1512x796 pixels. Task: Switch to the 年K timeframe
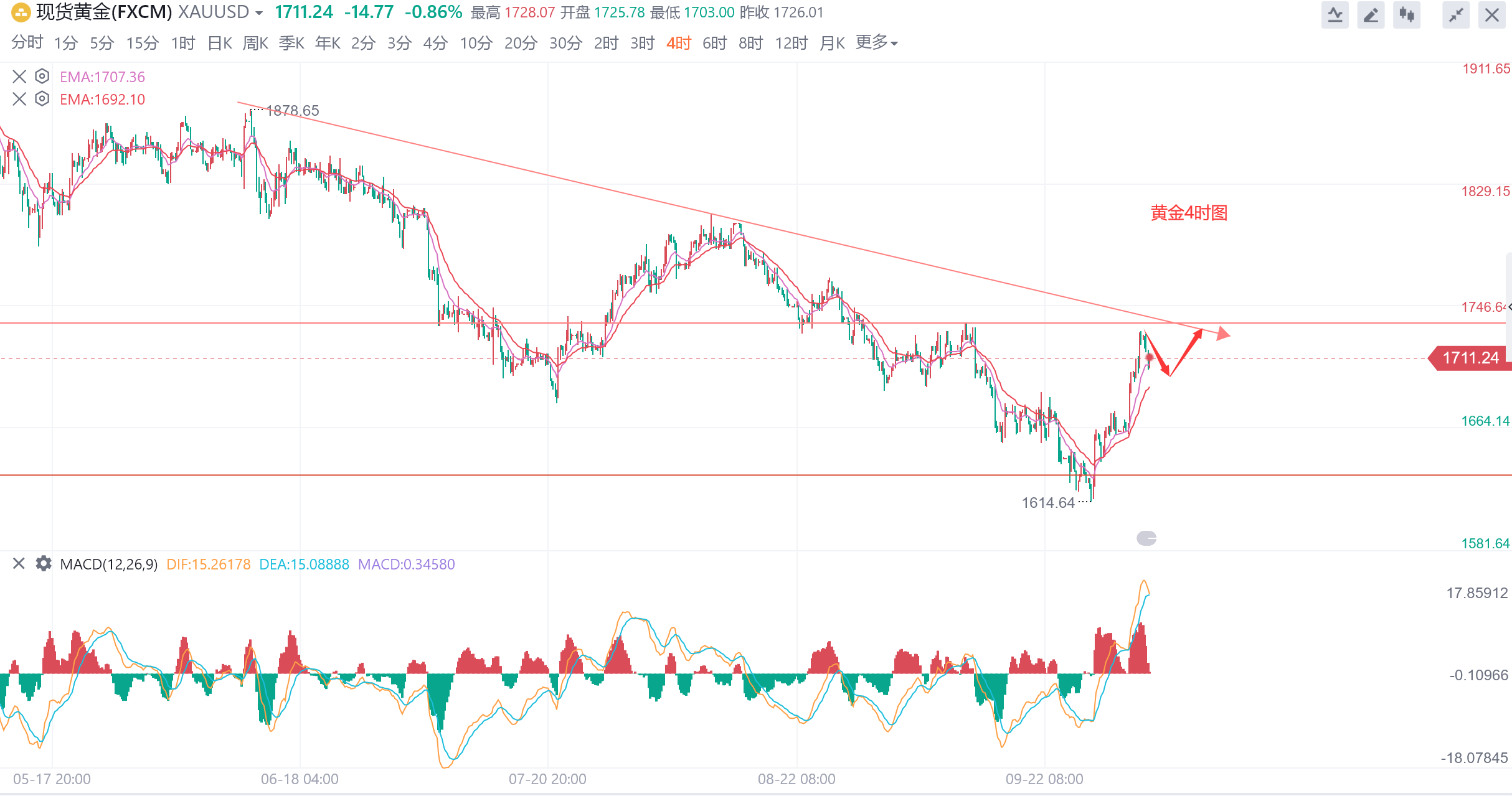[328, 42]
